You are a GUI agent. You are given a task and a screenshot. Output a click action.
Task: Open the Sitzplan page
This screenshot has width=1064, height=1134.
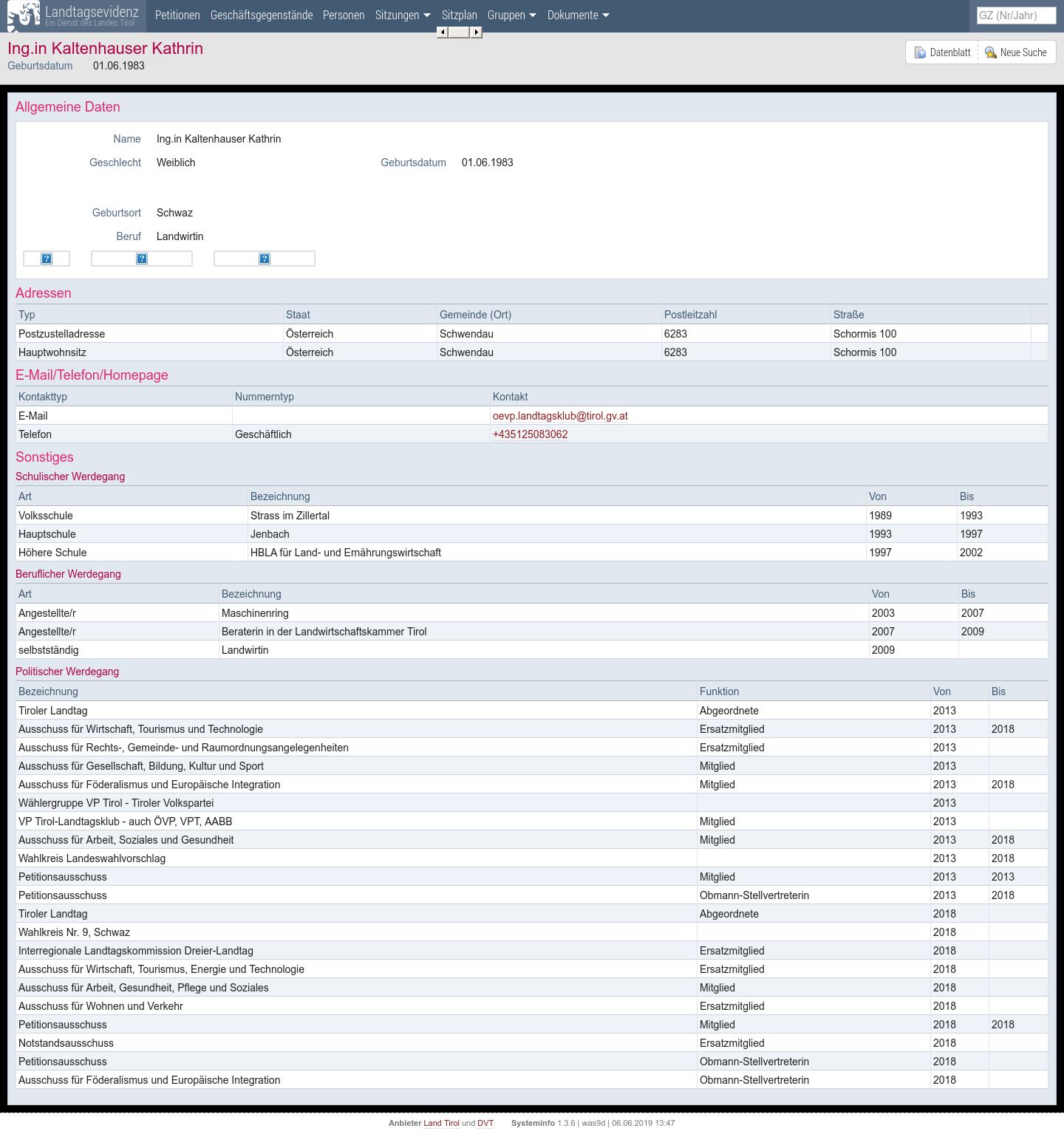(460, 16)
